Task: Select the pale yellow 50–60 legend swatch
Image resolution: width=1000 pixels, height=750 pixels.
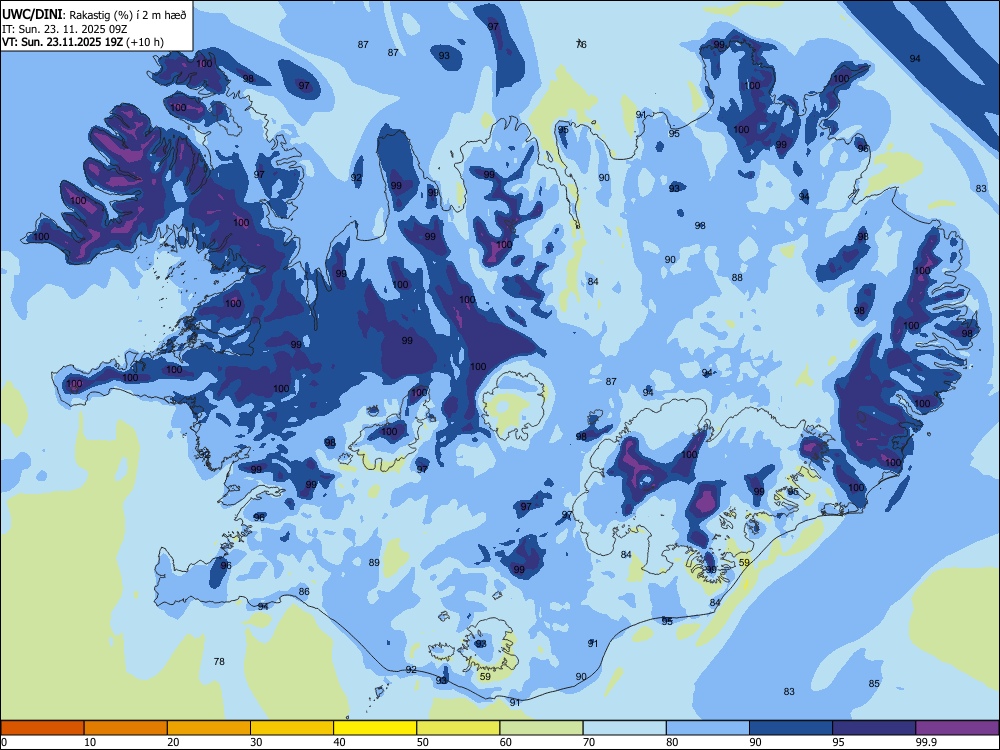Action: click(x=458, y=728)
